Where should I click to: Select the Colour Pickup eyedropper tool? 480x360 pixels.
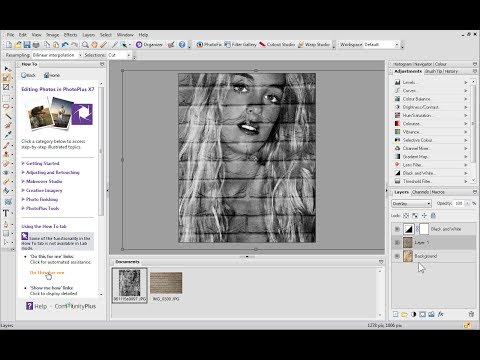pos(7,135)
